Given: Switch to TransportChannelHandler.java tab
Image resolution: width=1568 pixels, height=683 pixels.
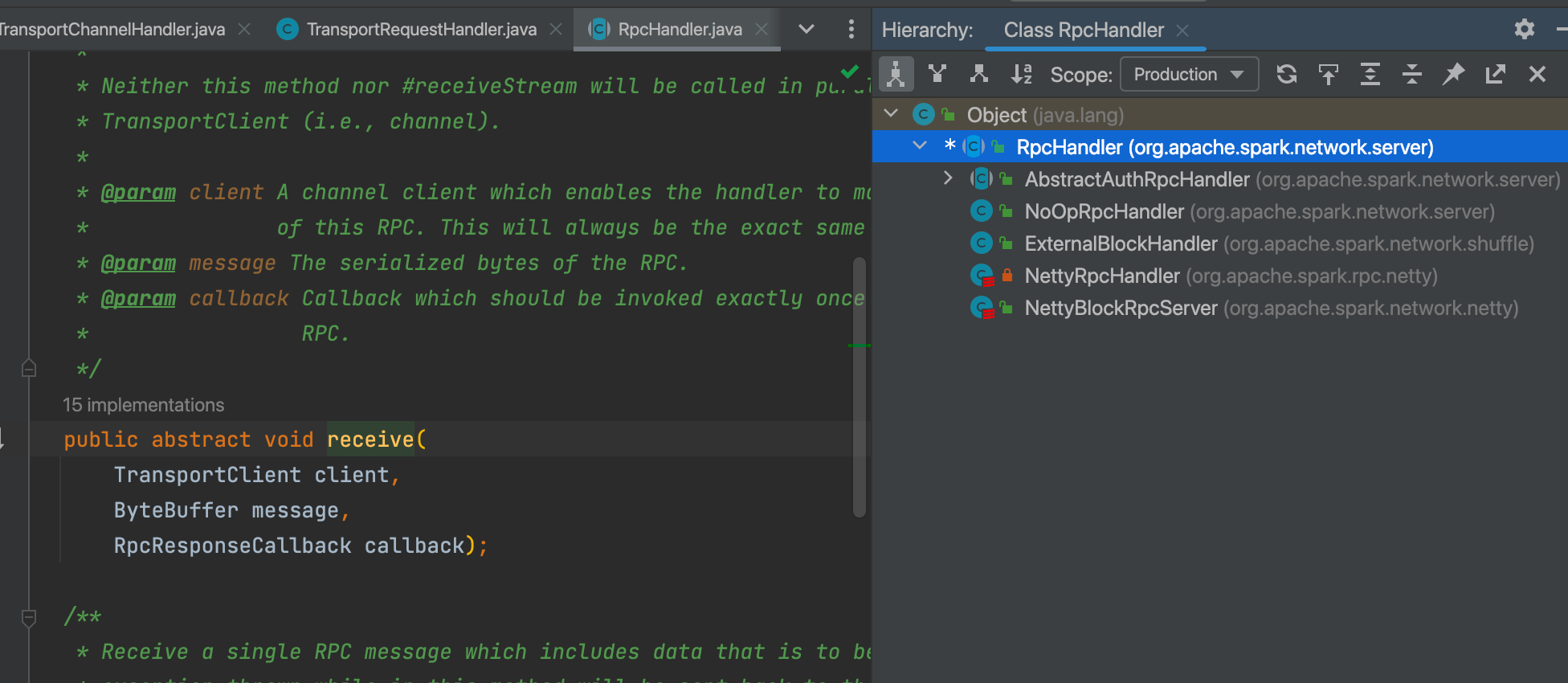Looking at the screenshot, I should coord(112,30).
